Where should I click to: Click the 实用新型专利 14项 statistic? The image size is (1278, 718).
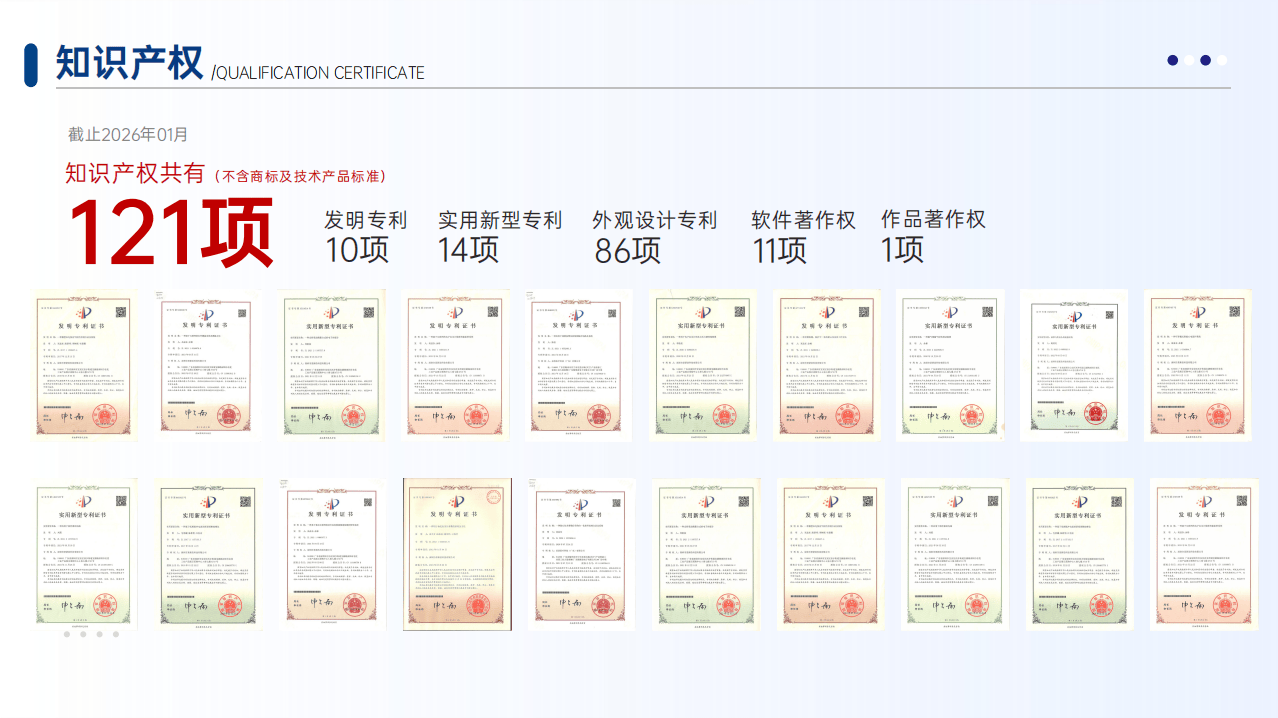pyautogui.click(x=499, y=236)
